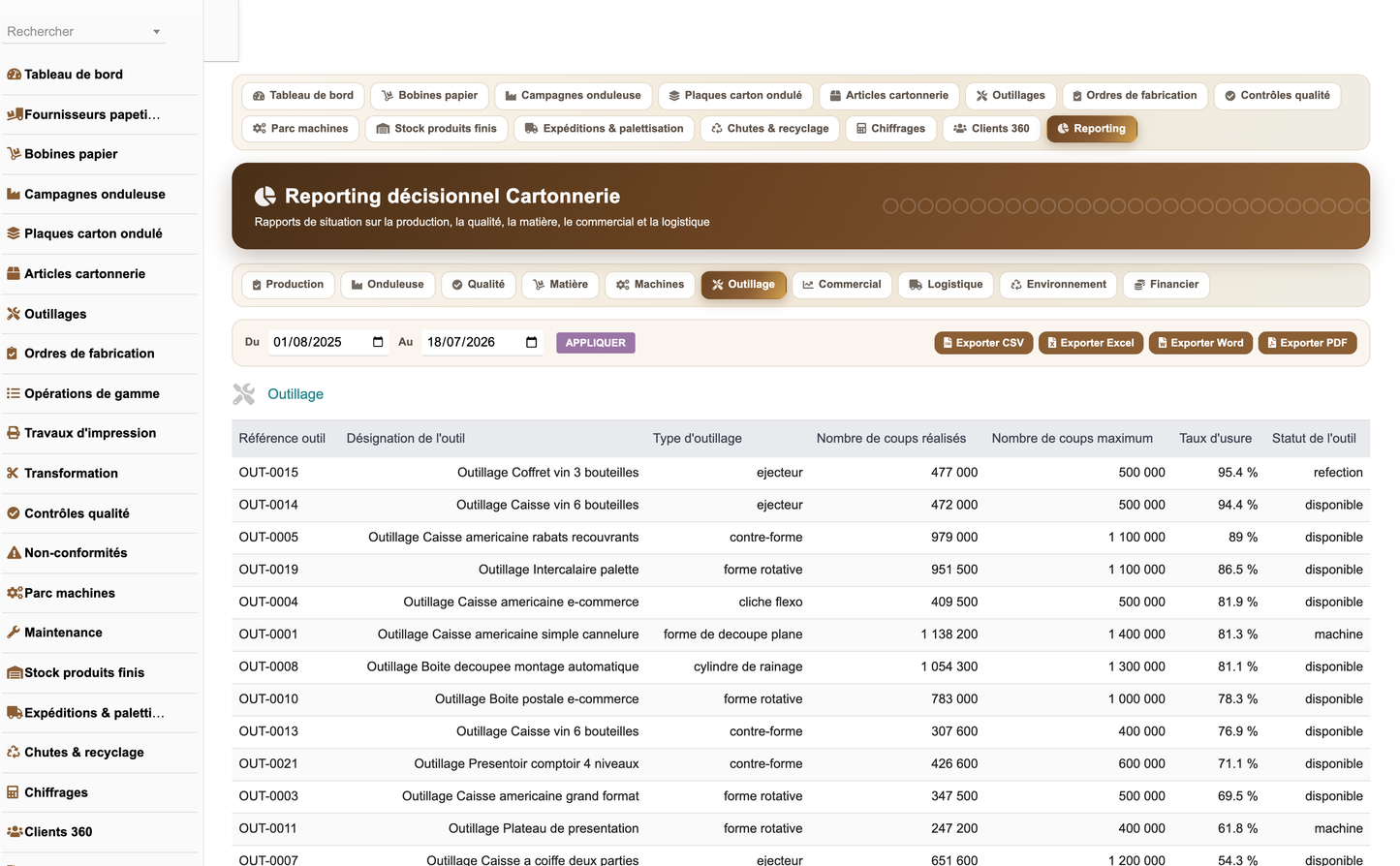
Task: Click Exporter Excel button
Action: pyautogui.click(x=1091, y=343)
